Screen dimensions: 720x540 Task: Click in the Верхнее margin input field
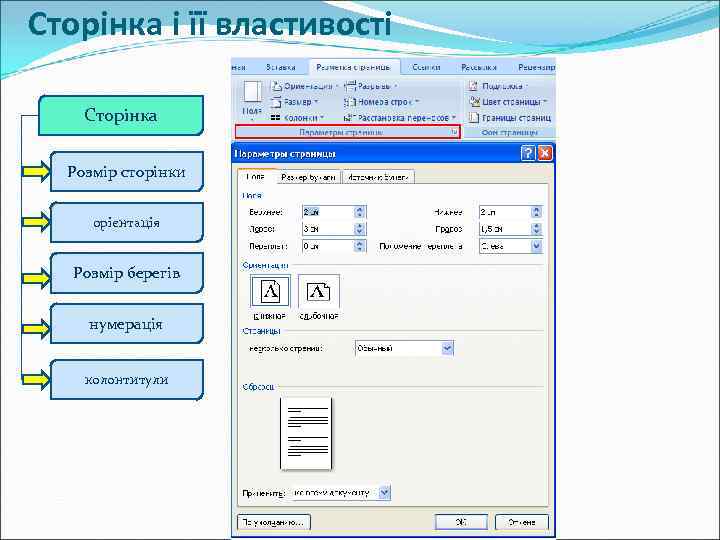point(328,212)
